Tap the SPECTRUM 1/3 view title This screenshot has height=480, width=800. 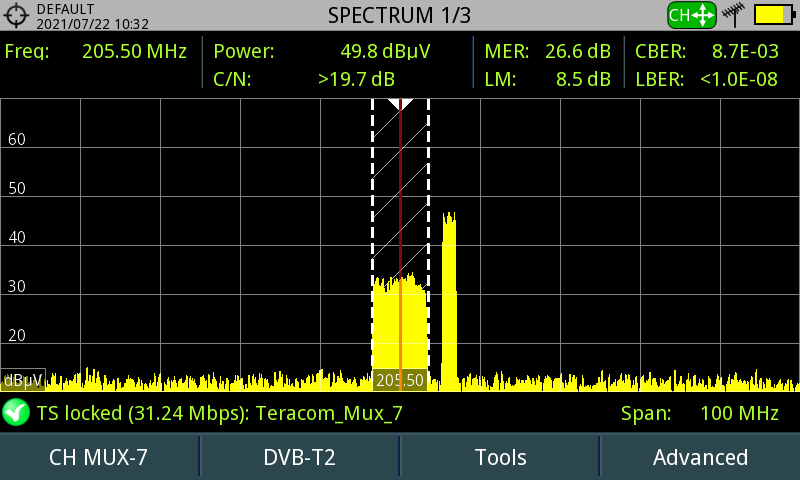click(x=399, y=15)
